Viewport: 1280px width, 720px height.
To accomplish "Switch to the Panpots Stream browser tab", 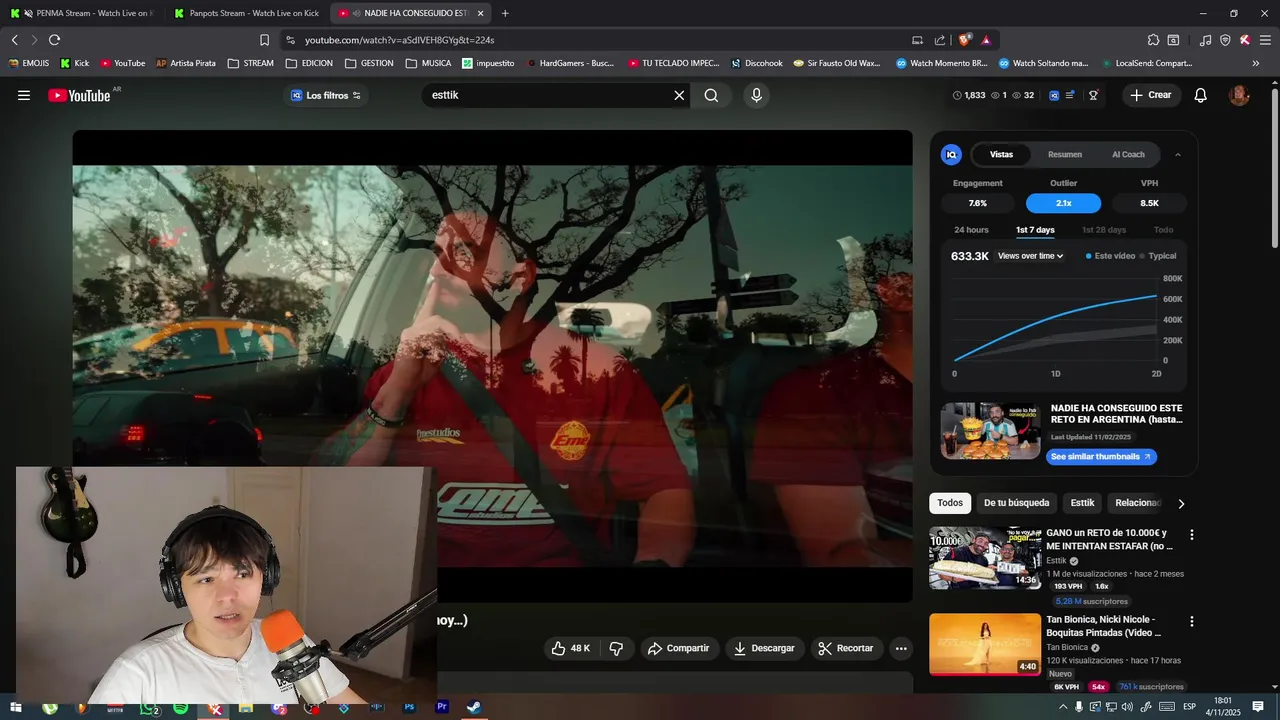I will (246, 13).
